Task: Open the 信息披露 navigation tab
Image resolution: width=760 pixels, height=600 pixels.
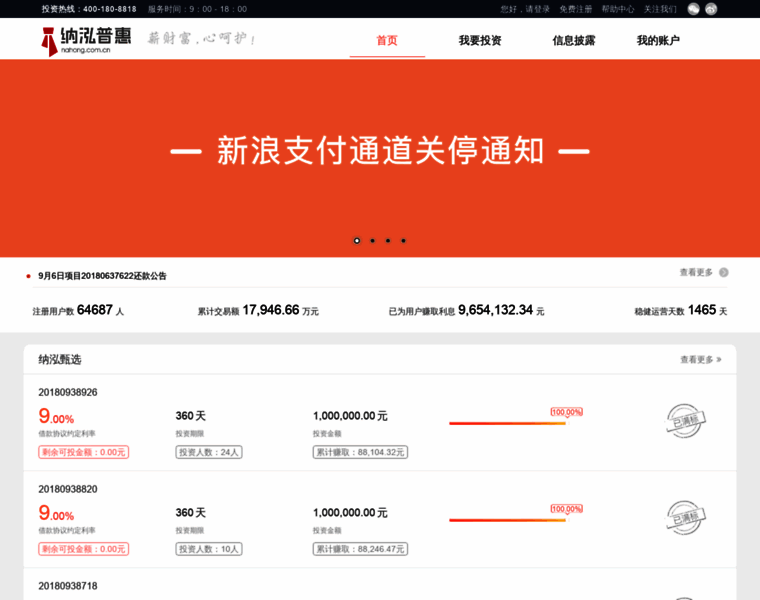Action: click(x=574, y=41)
